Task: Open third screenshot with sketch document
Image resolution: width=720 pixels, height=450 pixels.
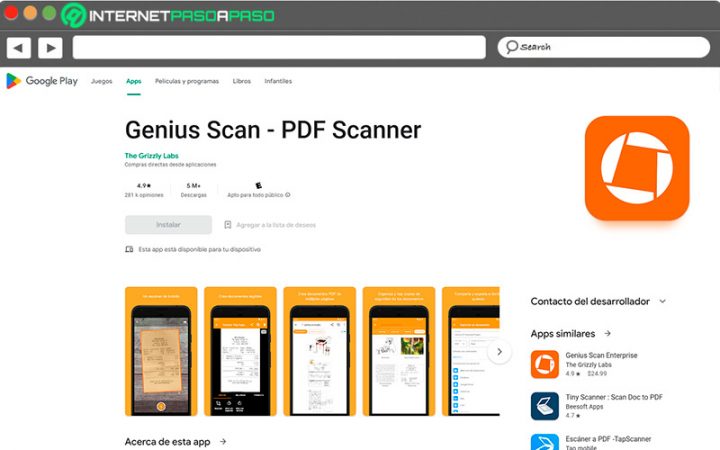Action: [x=320, y=351]
